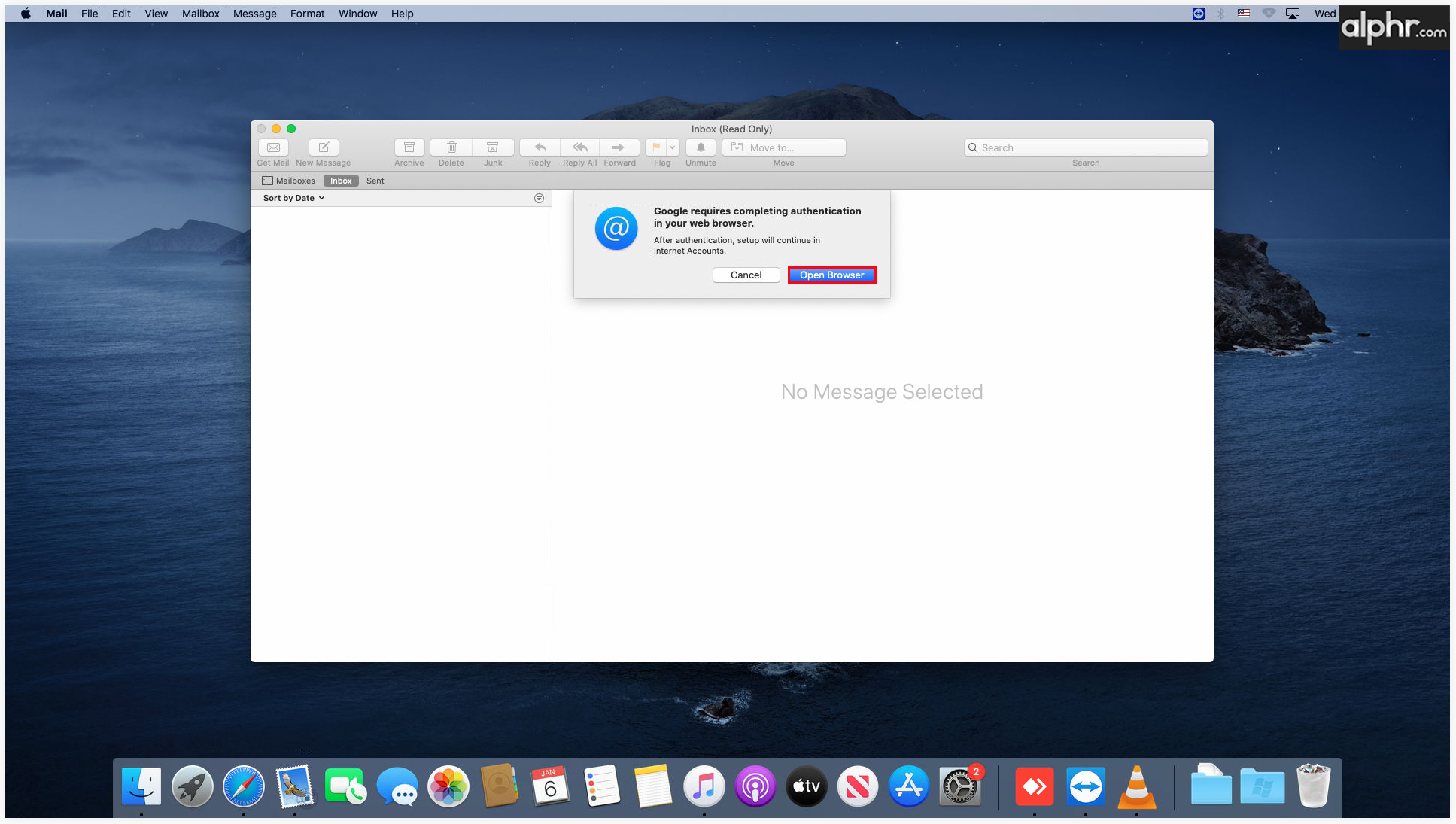Open System Preferences from the Dock
The width and height of the screenshot is (1456, 824).
959,787
